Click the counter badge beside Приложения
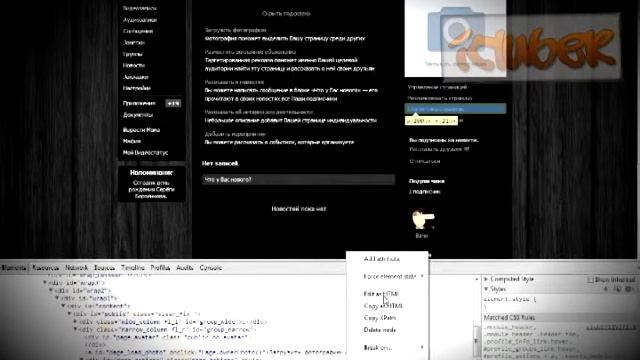The height and width of the screenshot is (360, 640). [173, 104]
